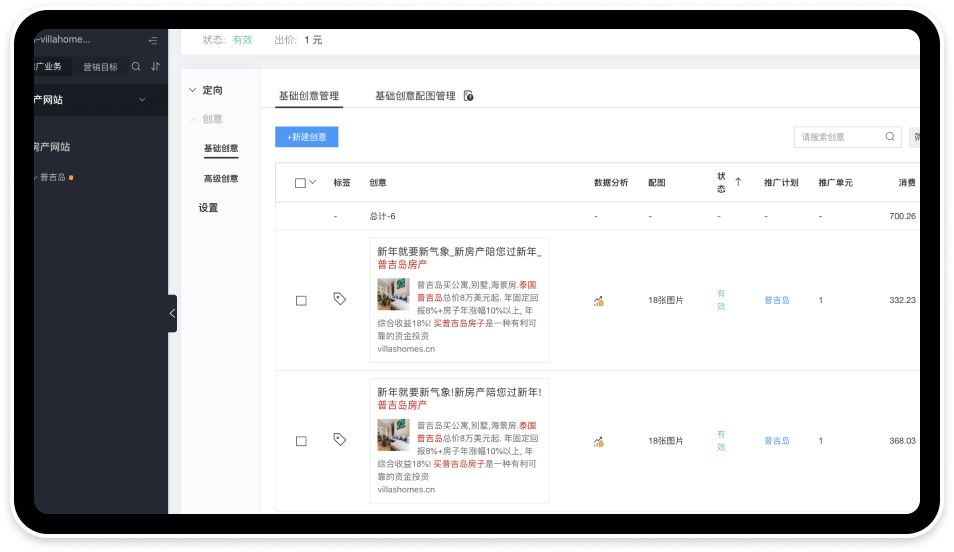The image size is (954, 552).
Task: Open the 普吉岛 plan link in the first row
Action: point(777,300)
